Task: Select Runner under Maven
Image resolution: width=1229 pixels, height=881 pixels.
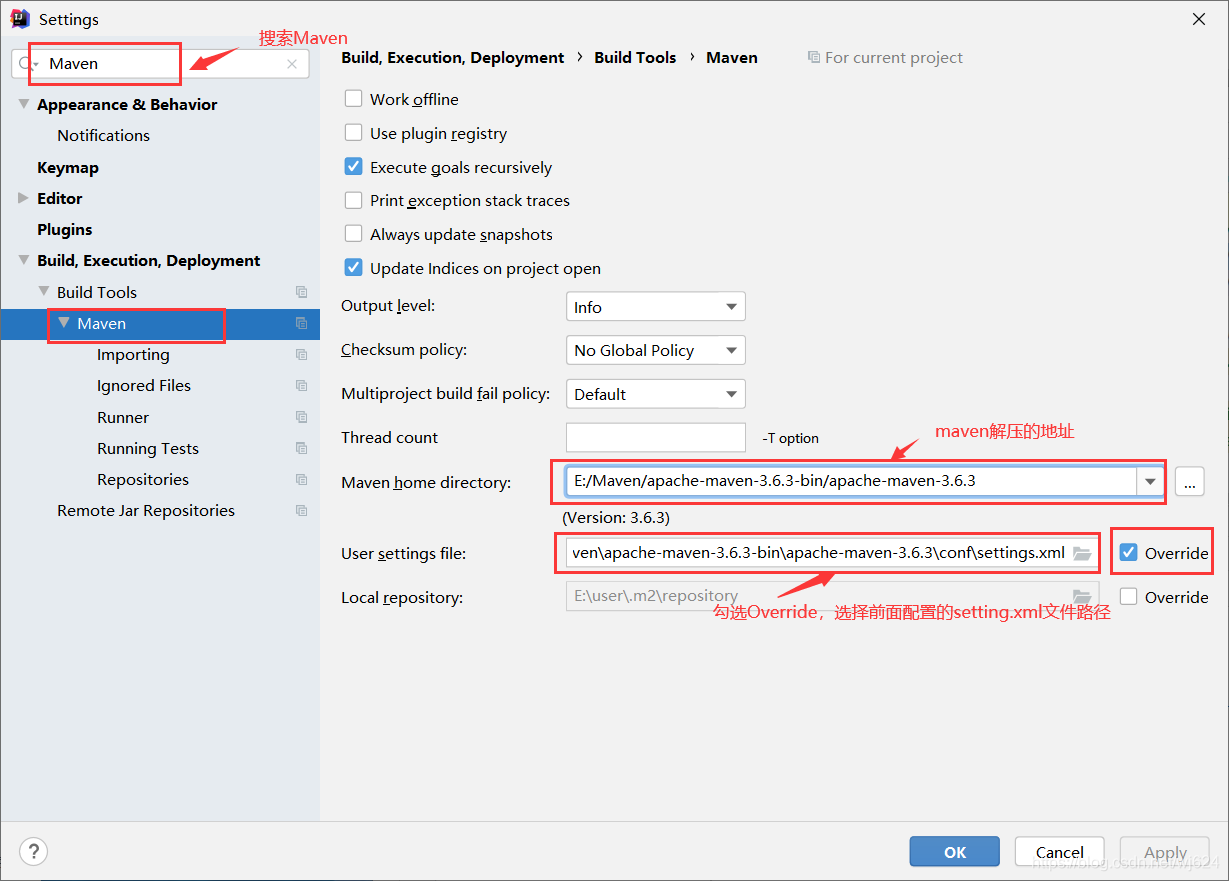Action: point(123,417)
